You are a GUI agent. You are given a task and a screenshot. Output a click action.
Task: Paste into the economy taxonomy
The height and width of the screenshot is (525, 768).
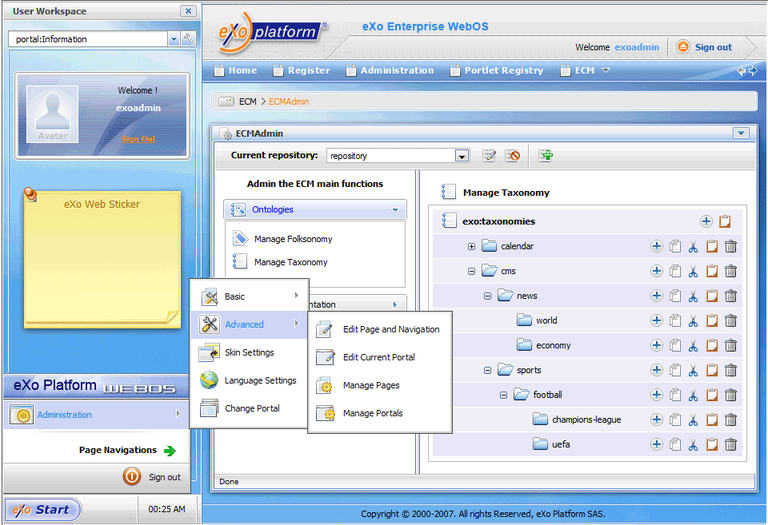[712, 345]
